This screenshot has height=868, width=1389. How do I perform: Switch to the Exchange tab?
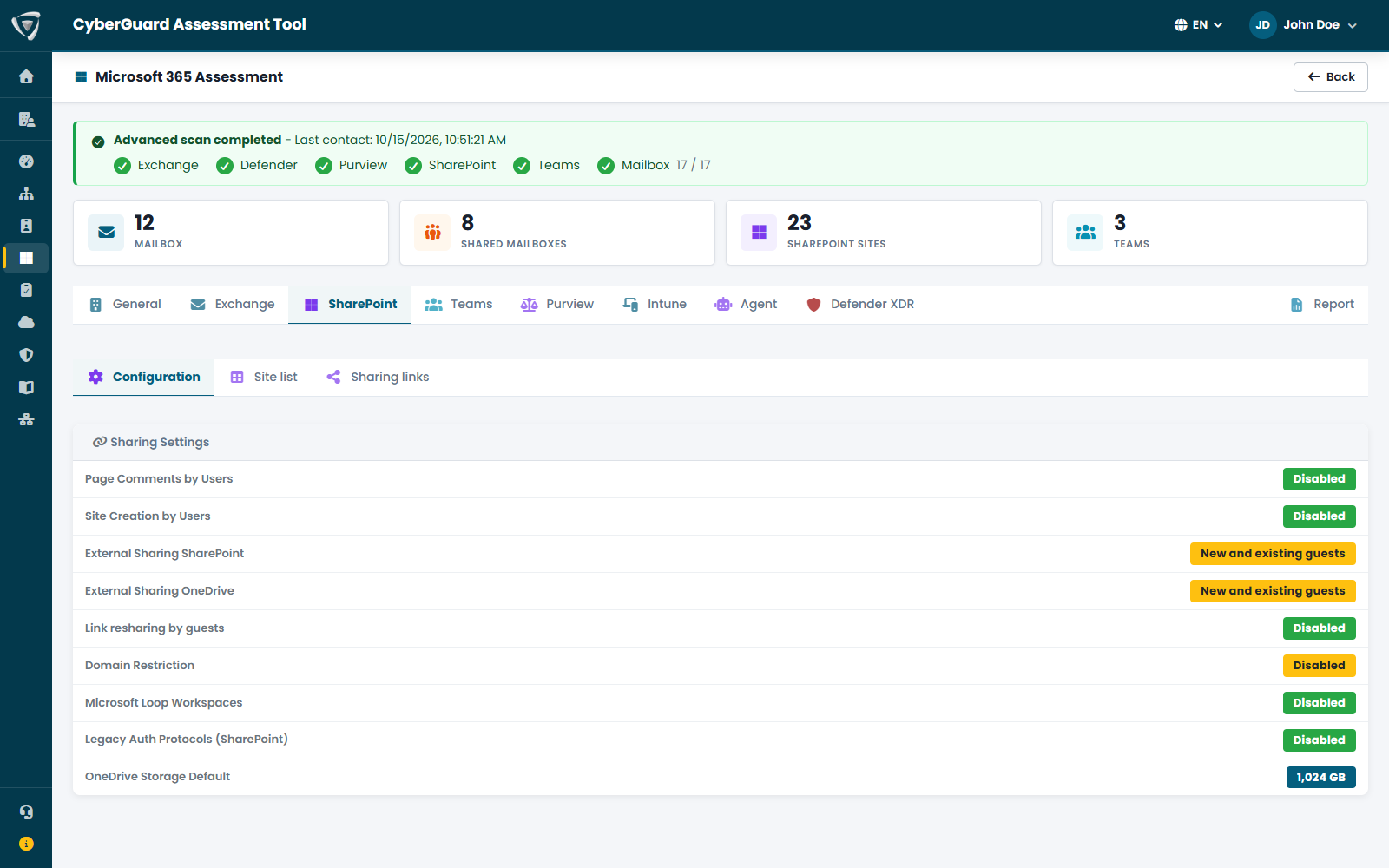[232, 305]
